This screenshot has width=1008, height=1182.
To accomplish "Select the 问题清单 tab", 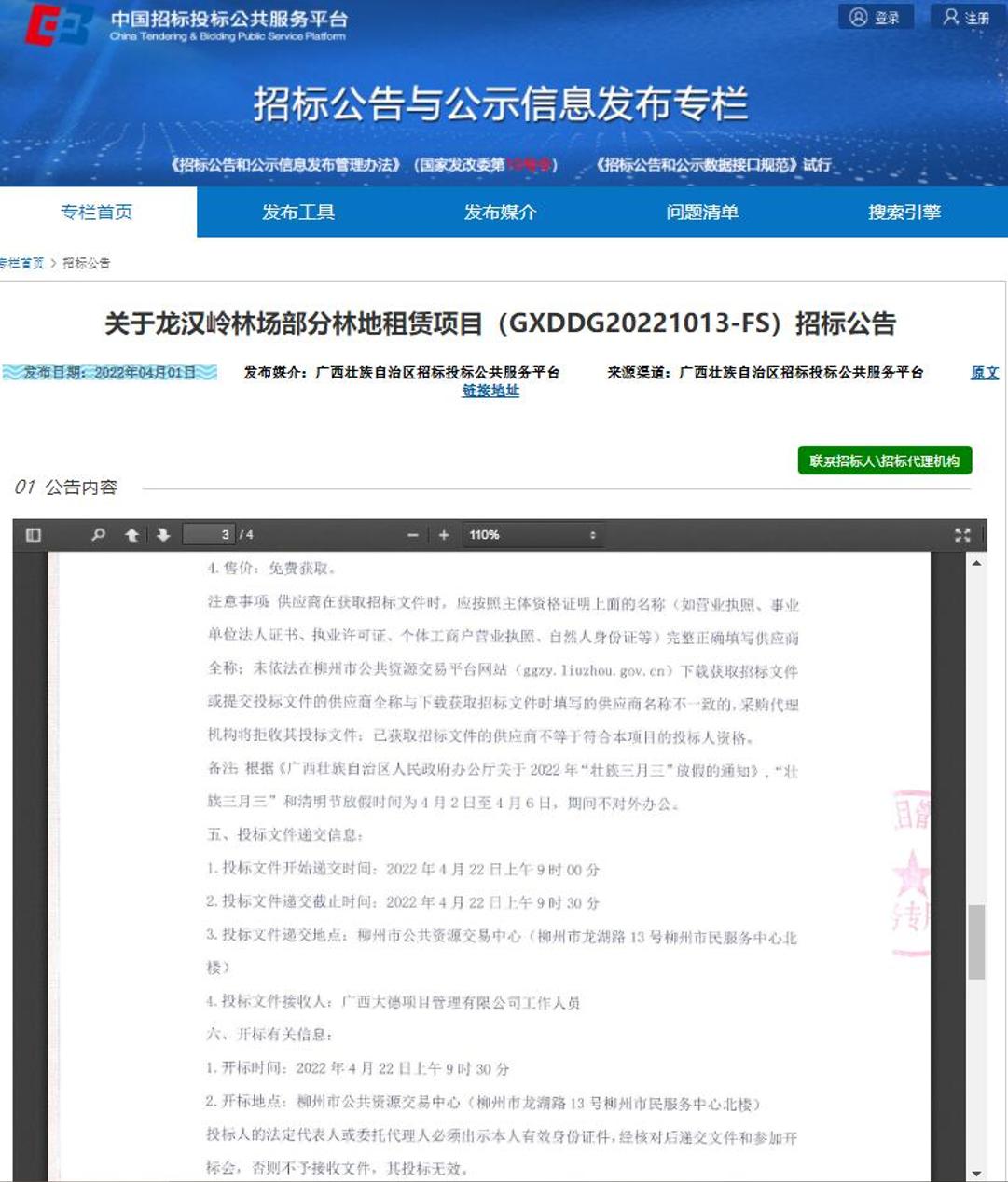I will [702, 212].
